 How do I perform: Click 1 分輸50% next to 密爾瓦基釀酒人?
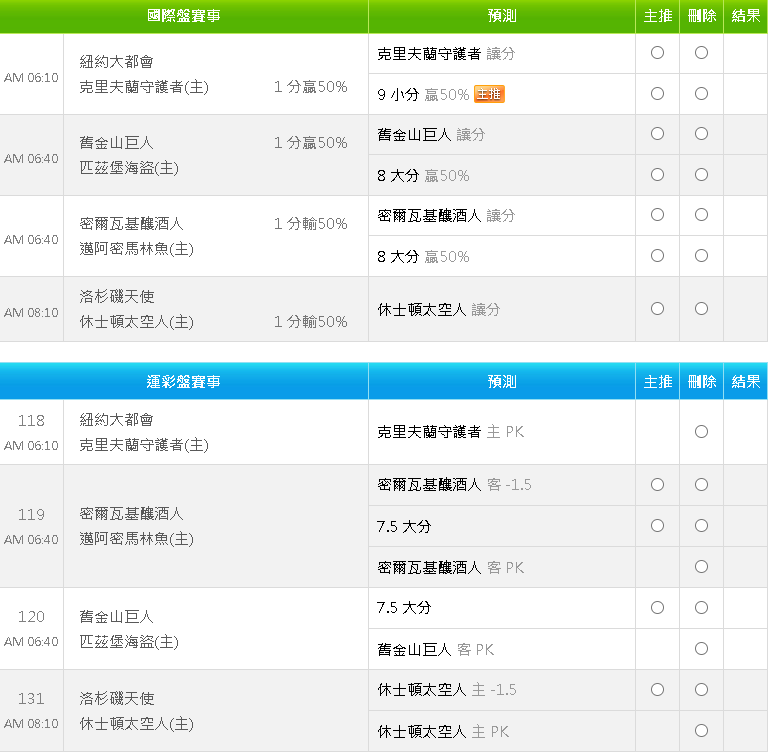click(310, 224)
